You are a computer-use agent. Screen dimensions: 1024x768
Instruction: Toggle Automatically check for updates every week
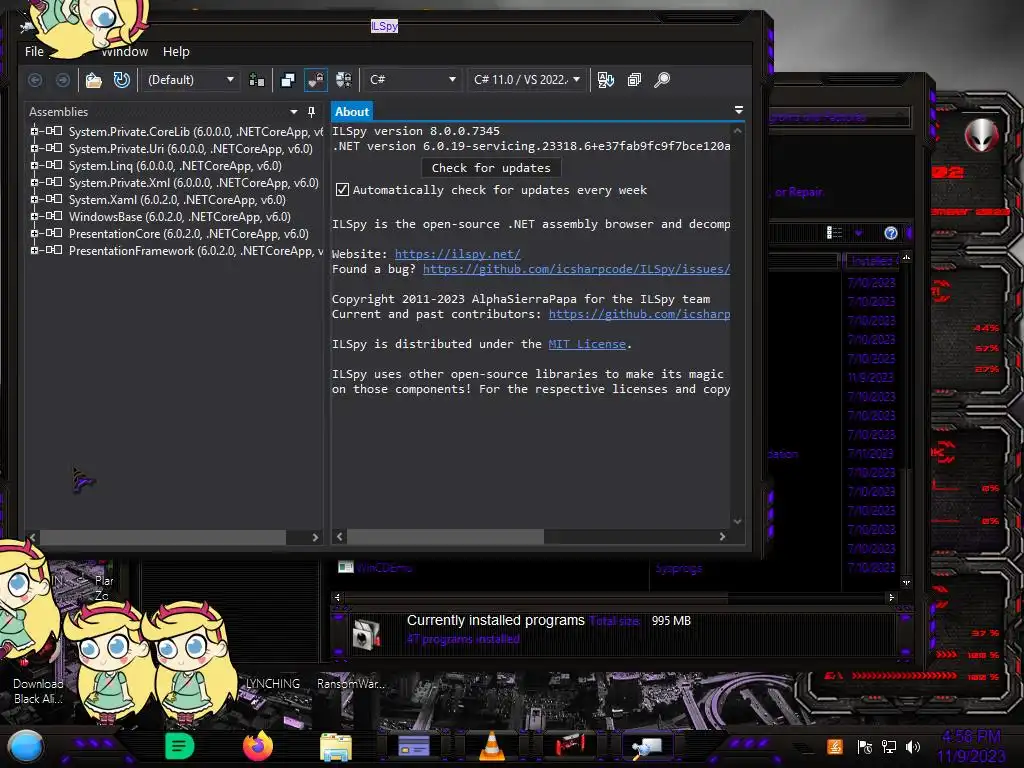(x=342, y=190)
